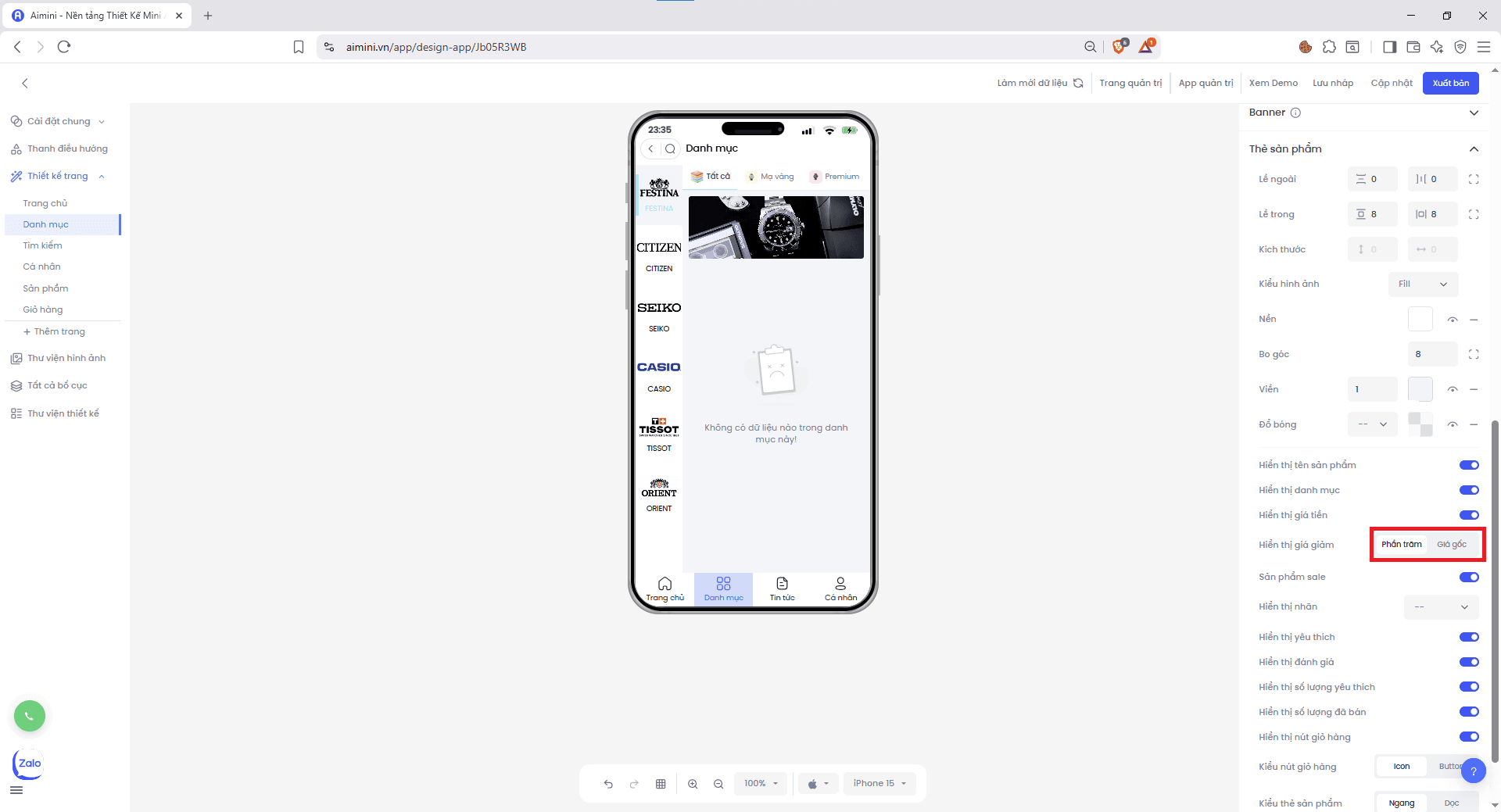The image size is (1501, 812).
Task: Click expand icon beside Bo góc field
Action: tap(1474, 354)
